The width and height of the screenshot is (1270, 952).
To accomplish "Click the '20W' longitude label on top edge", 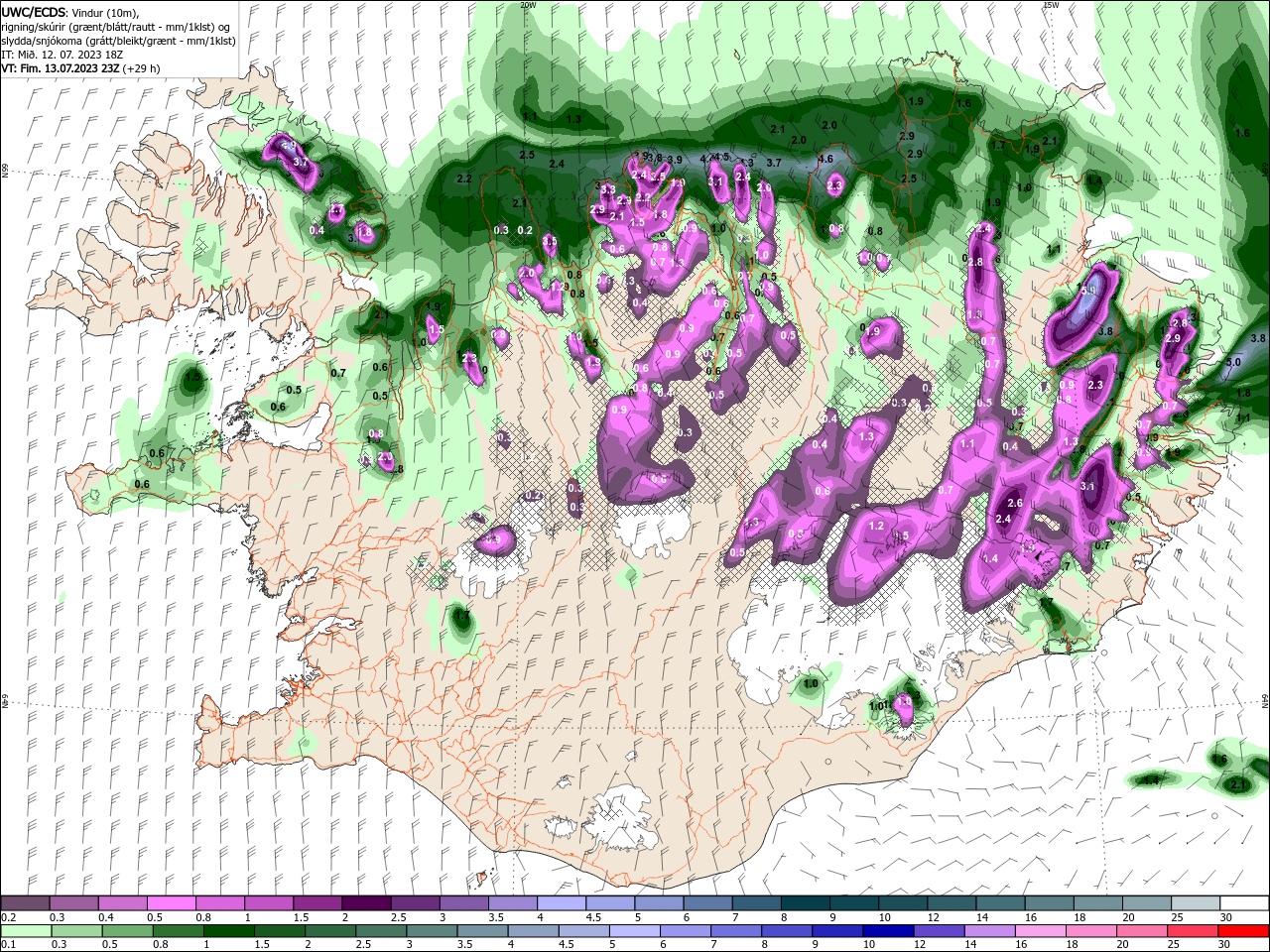I will tap(528, 5).
